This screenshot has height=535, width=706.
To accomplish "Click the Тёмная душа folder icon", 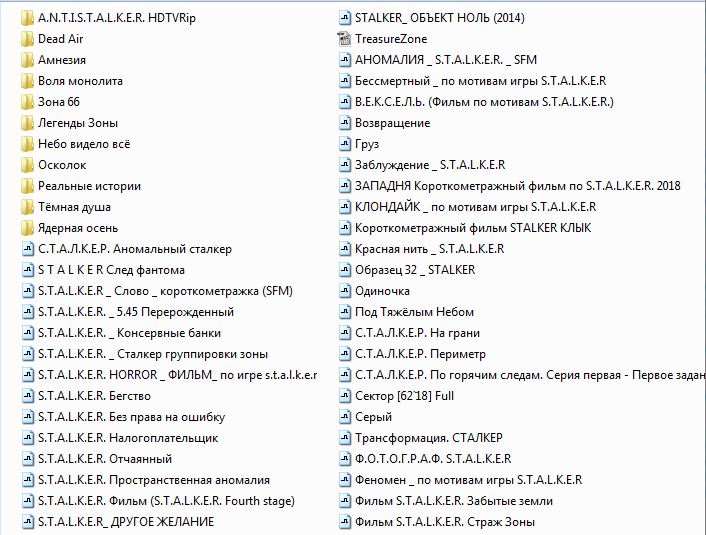I will point(27,207).
